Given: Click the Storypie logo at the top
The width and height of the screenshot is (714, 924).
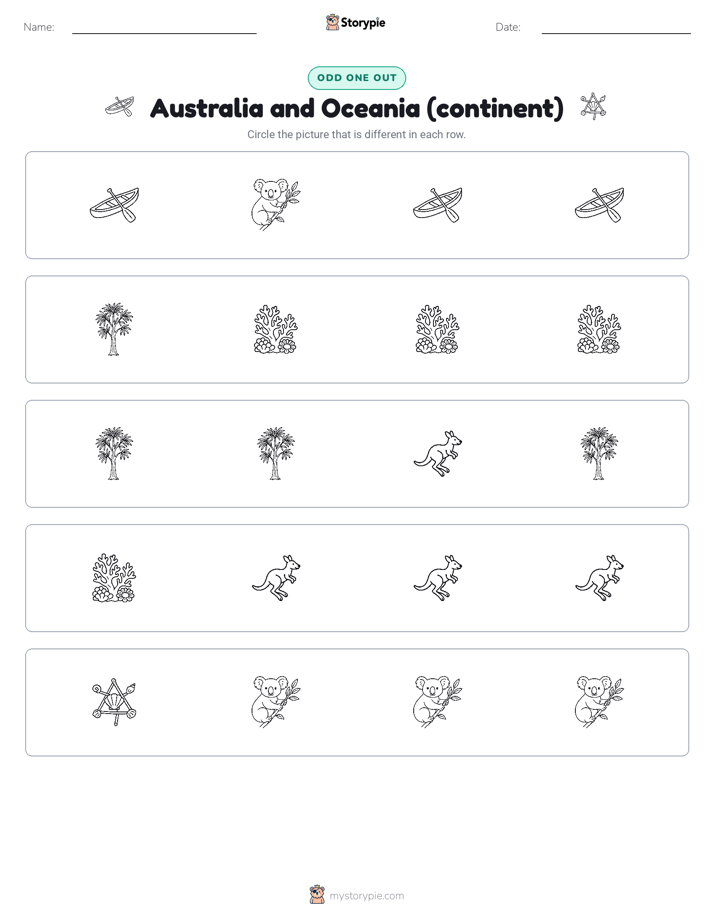Looking at the screenshot, I should pyautogui.click(x=355, y=22).
